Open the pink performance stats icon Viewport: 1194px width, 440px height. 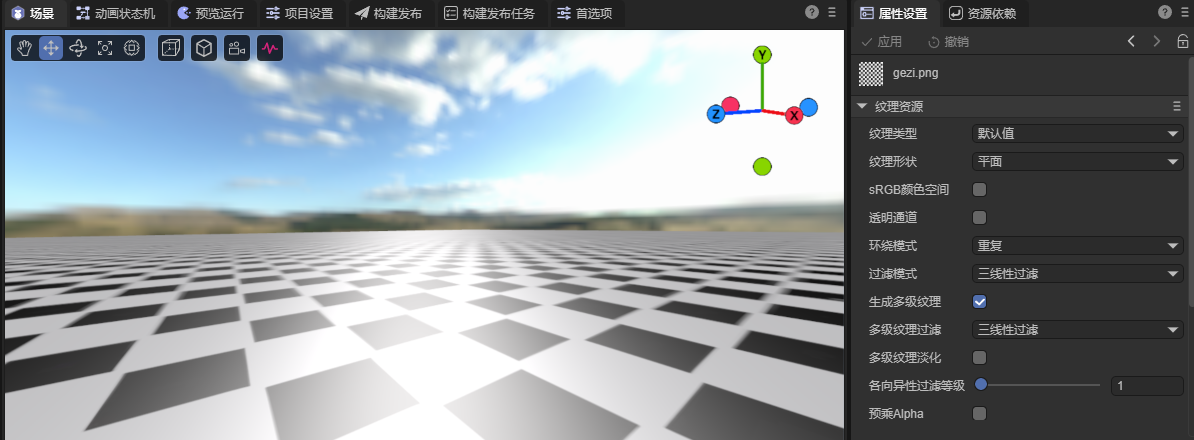270,48
